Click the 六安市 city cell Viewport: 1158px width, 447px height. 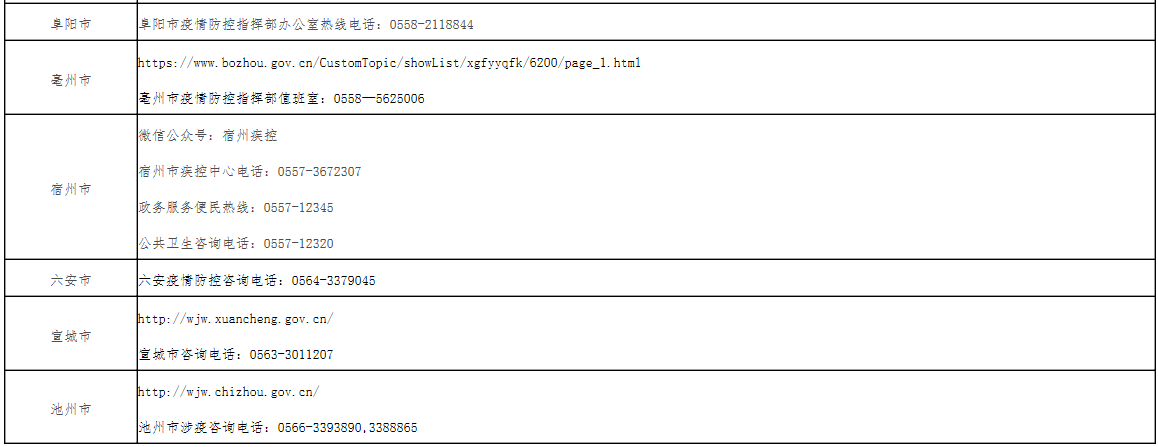coord(71,280)
